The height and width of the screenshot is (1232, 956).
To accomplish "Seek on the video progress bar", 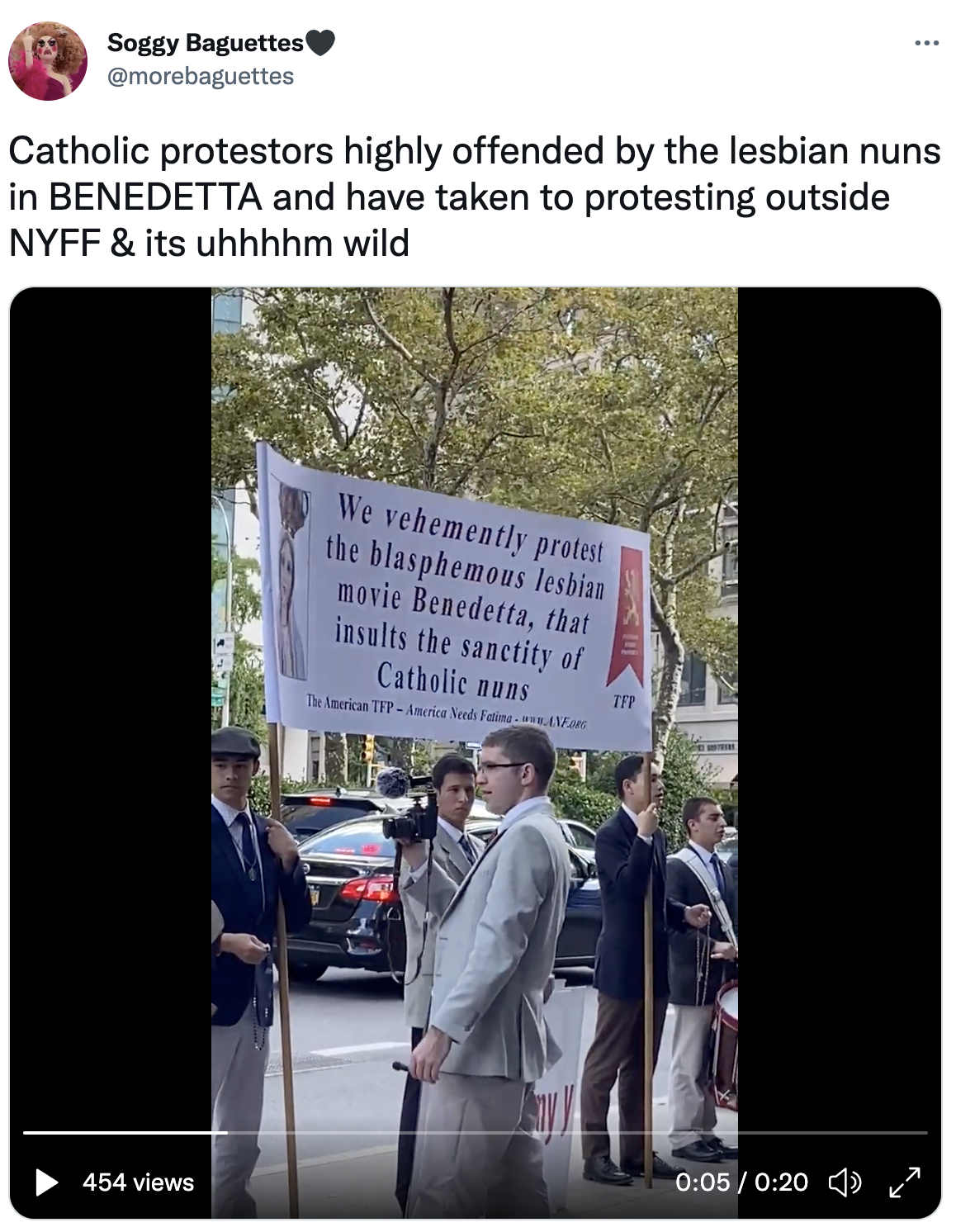I will point(476,1133).
